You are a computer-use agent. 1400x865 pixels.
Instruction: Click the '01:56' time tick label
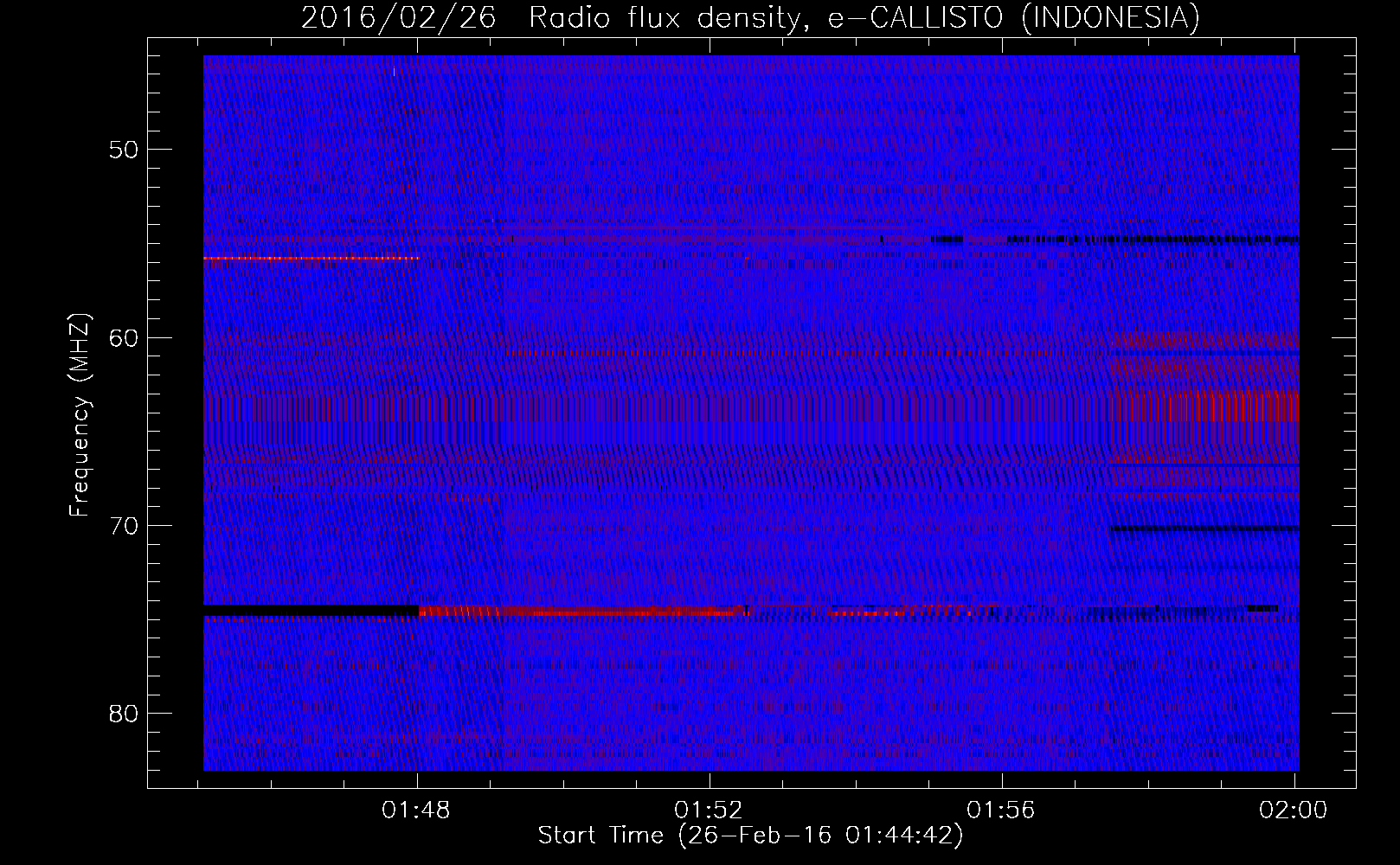click(x=1001, y=811)
